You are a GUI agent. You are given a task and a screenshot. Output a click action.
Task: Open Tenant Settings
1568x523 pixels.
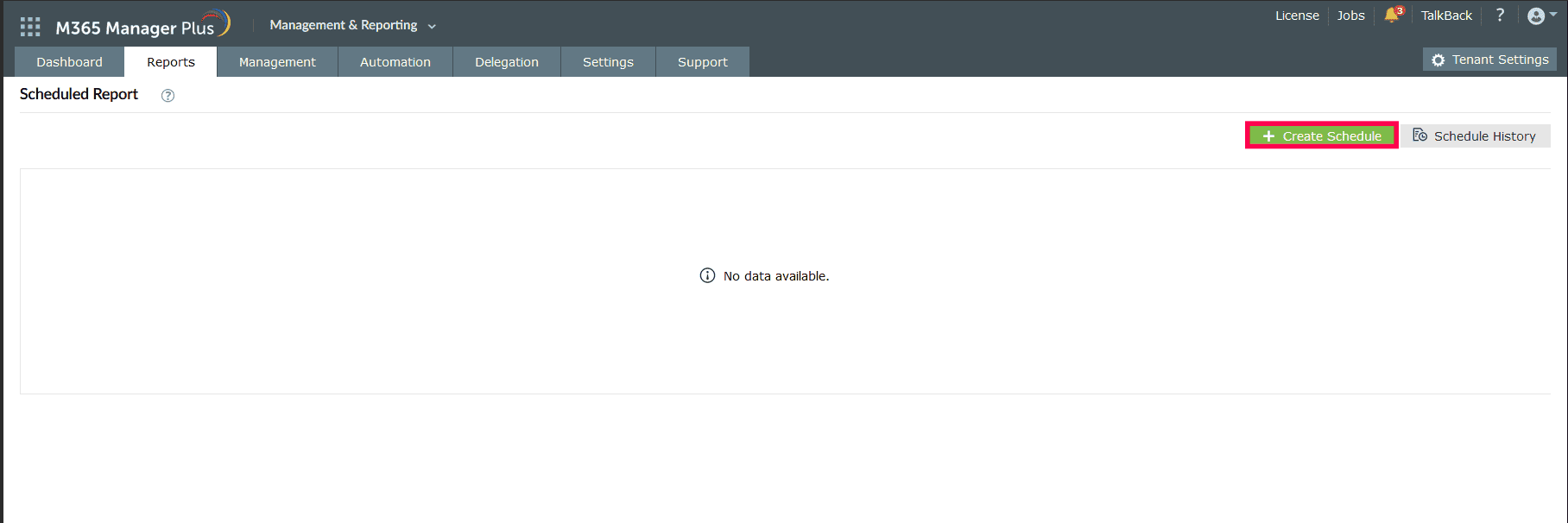coord(1489,60)
